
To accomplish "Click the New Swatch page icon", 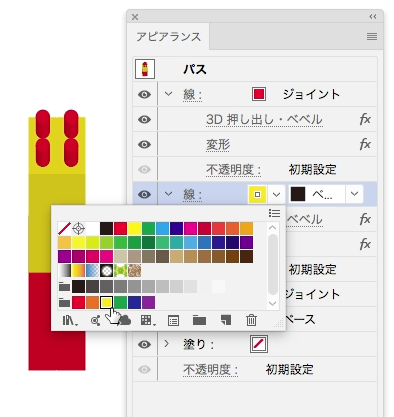I will point(226,320).
